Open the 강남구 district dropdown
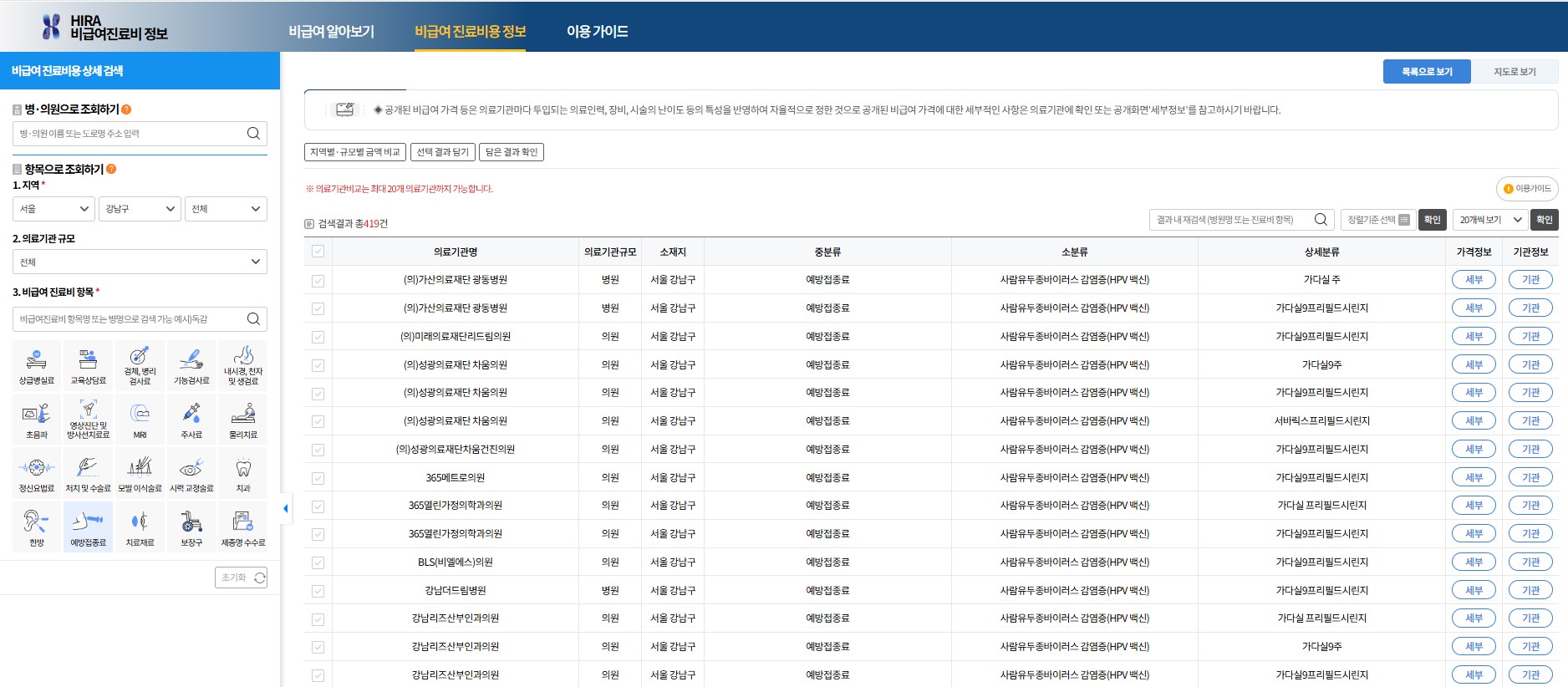The width and height of the screenshot is (1568, 687). click(140, 209)
